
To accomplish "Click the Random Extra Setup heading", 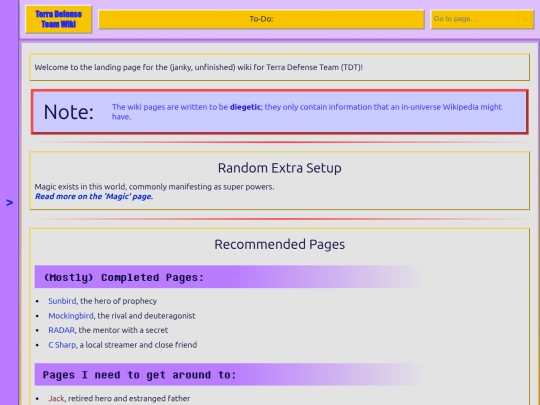I will coord(280,168).
